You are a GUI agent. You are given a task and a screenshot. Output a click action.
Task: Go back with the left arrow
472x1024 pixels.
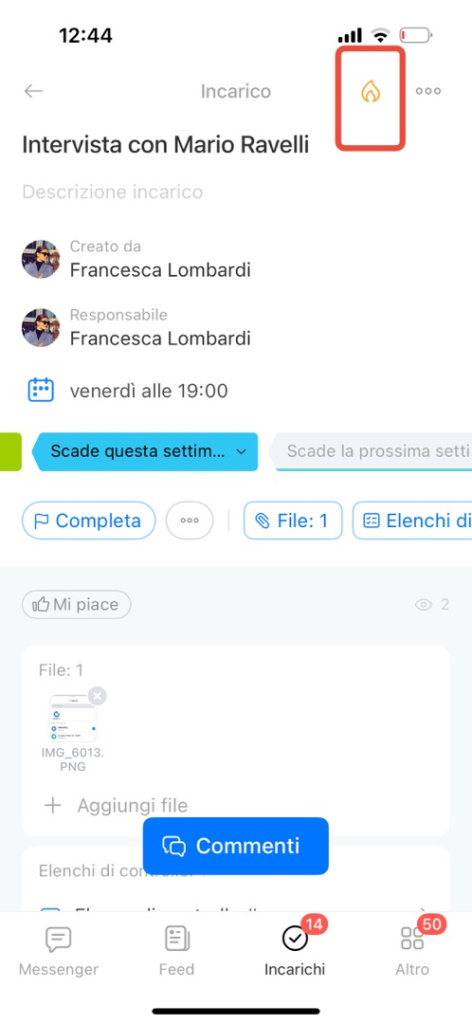click(33, 91)
